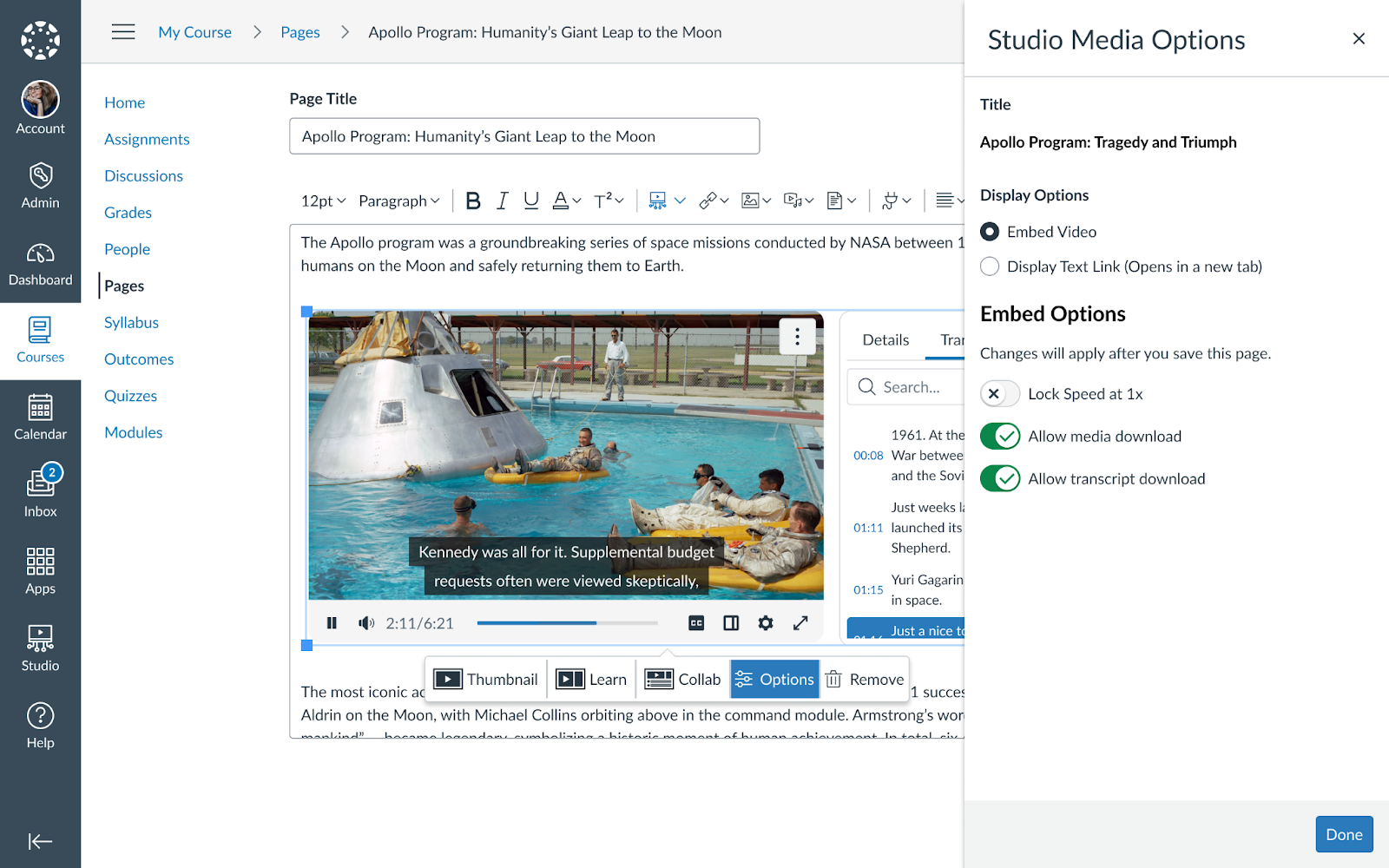Mute the video volume

pos(366,623)
